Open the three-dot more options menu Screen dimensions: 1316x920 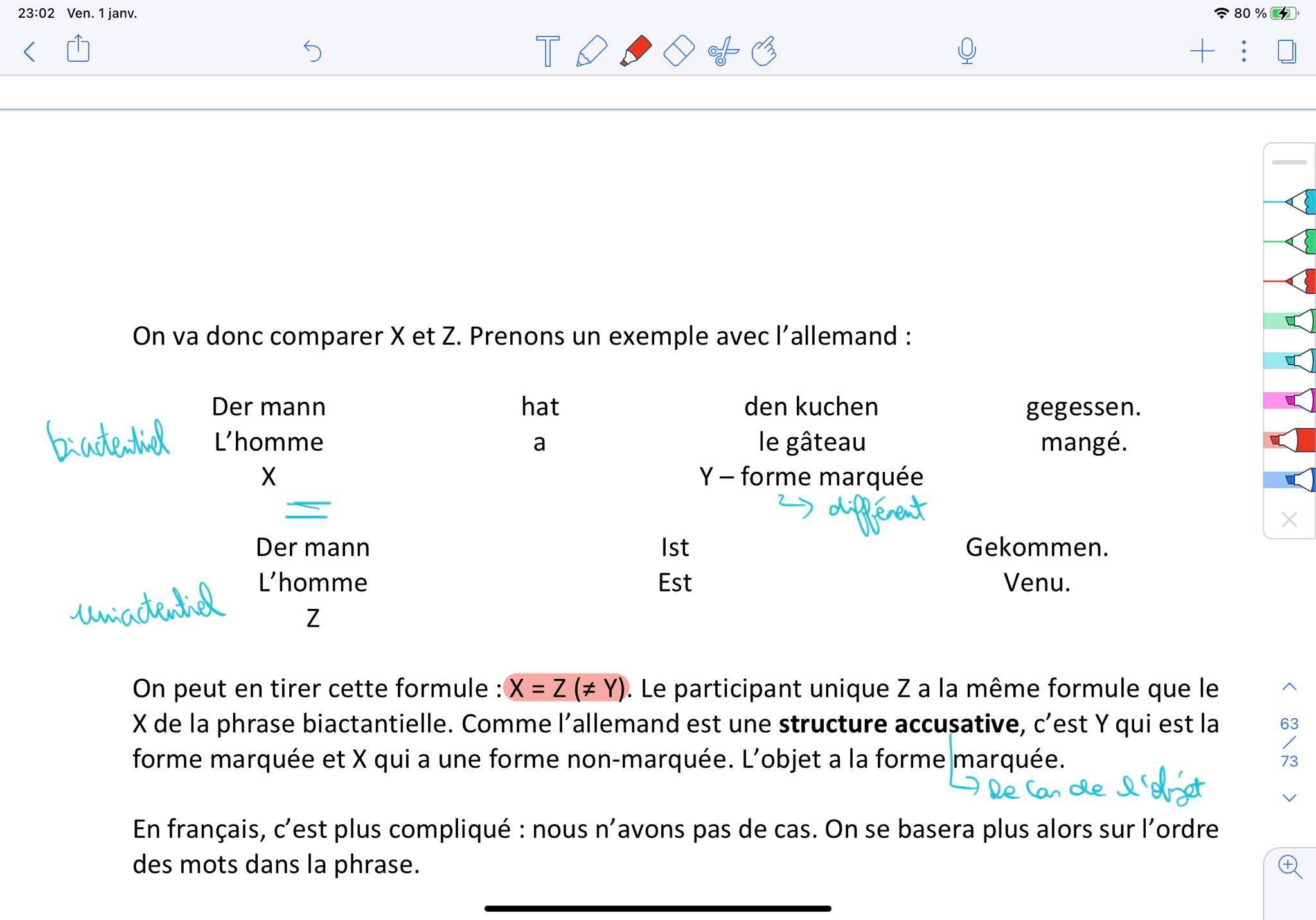point(1244,51)
